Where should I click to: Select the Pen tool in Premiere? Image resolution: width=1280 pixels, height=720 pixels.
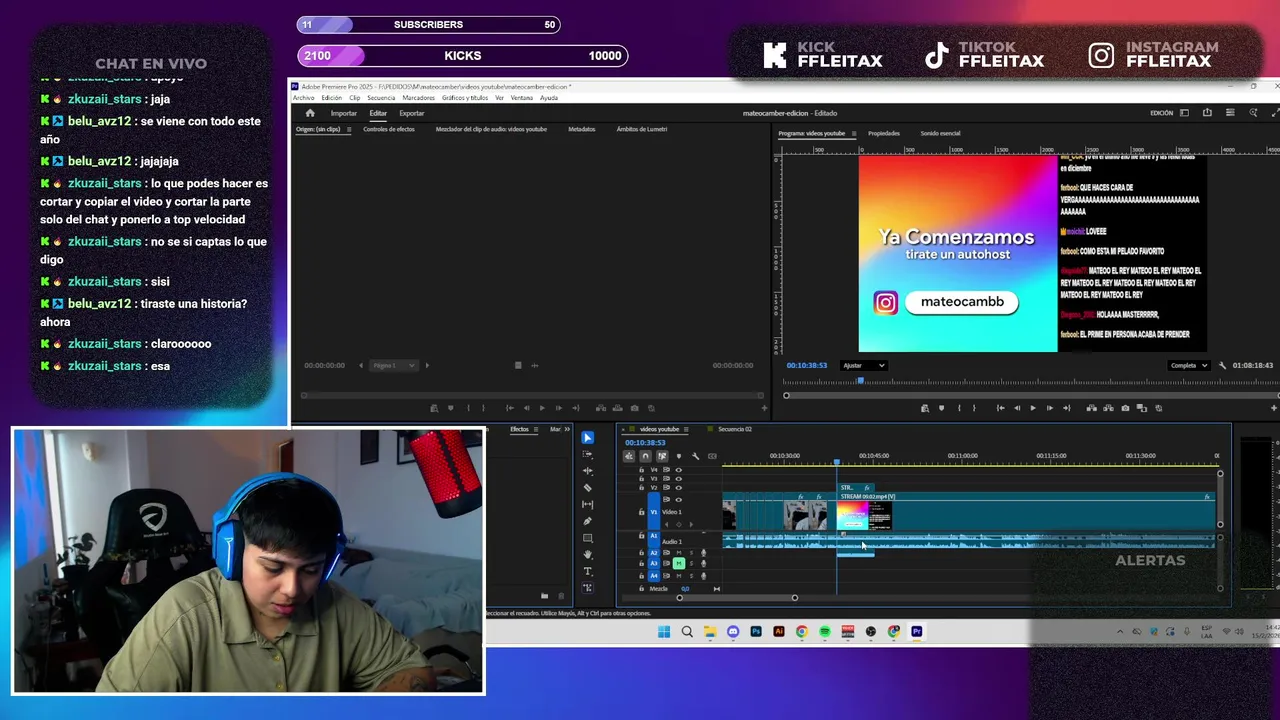coord(588,521)
